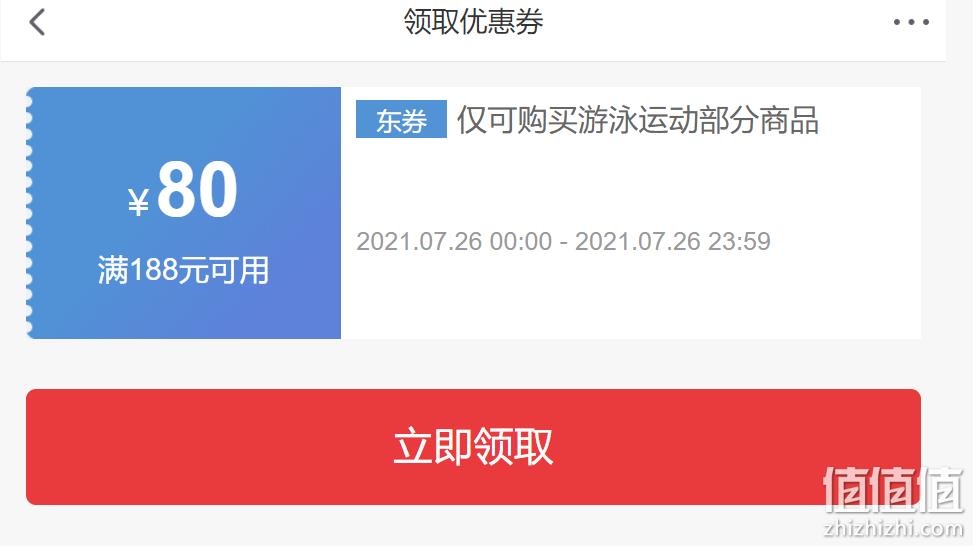Tap the large 80 discount amount
This screenshot has height=546, width=973.
[197, 189]
